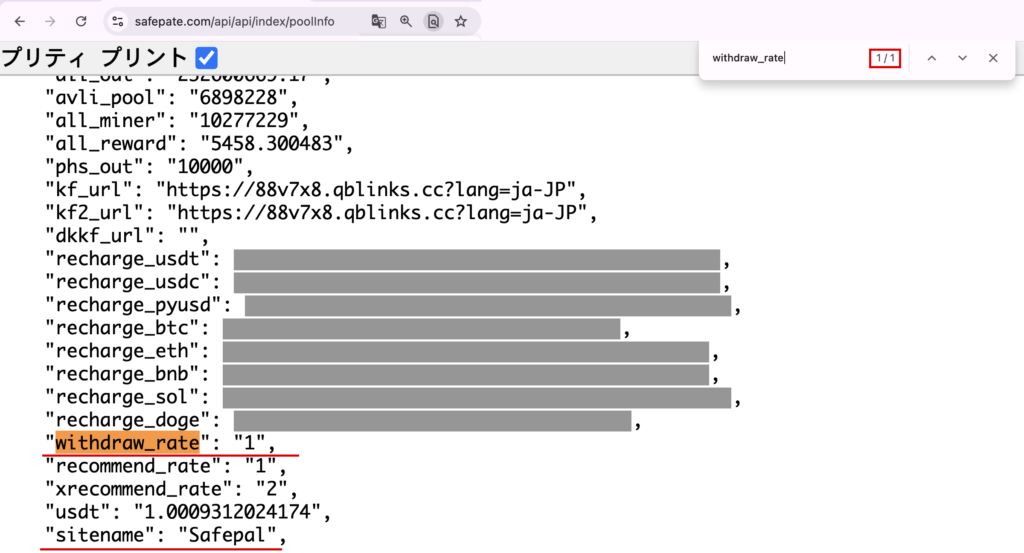Click the usdt value 1.0009312024174
Viewport: 1024px width, 553px height.
(x=227, y=513)
